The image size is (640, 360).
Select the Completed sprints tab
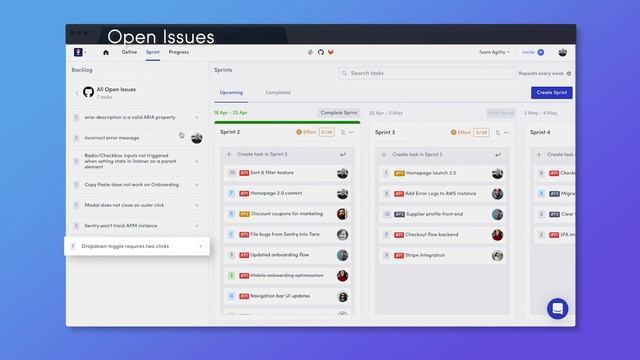coord(278,93)
